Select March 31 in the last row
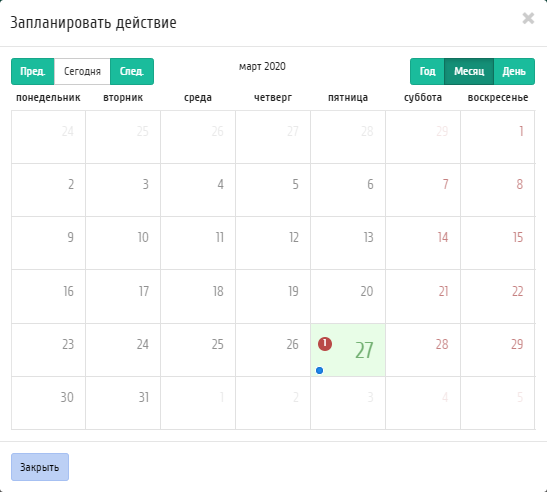This screenshot has height=492, width=547. coord(123,403)
